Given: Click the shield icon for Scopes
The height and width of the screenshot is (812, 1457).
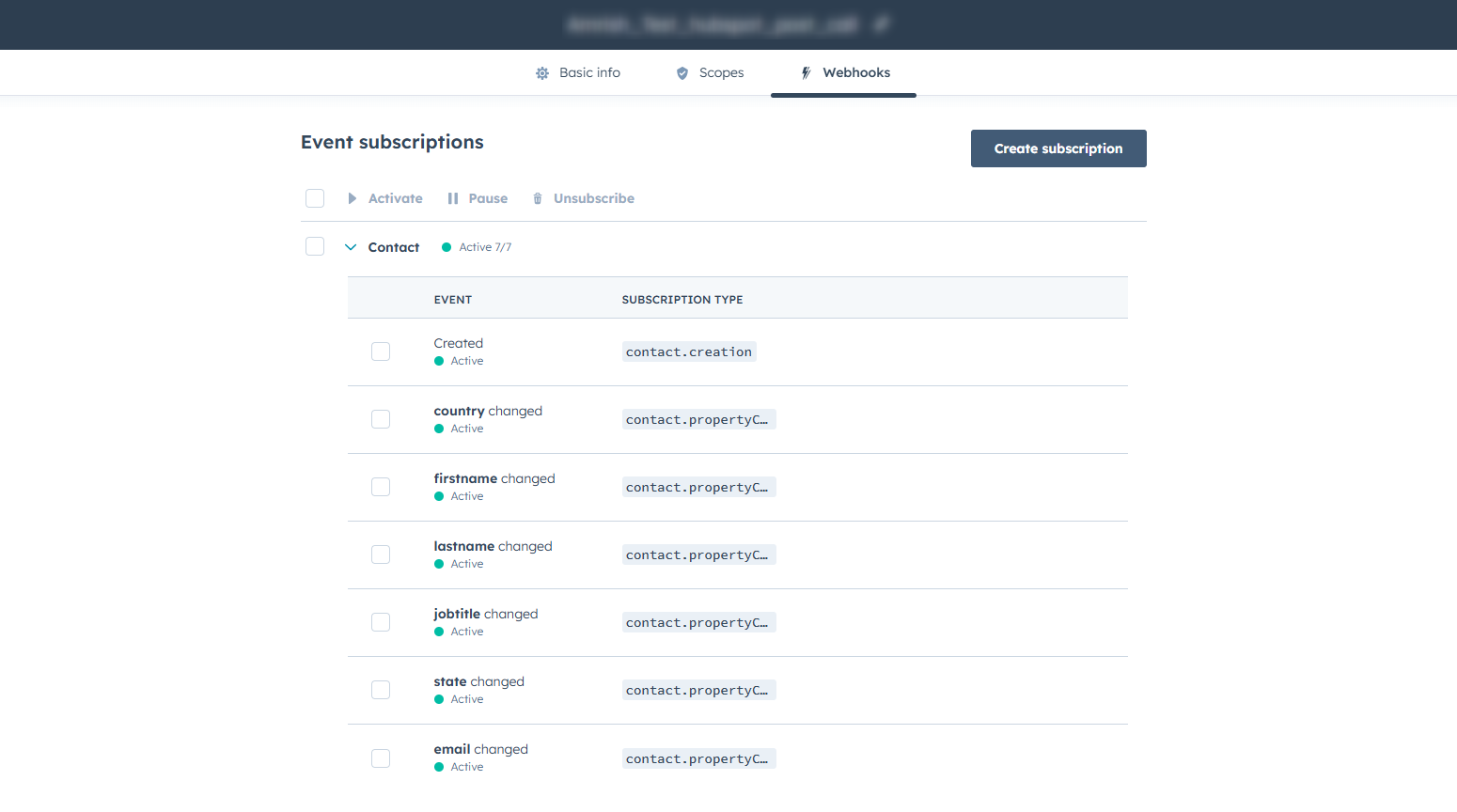Looking at the screenshot, I should (682, 73).
